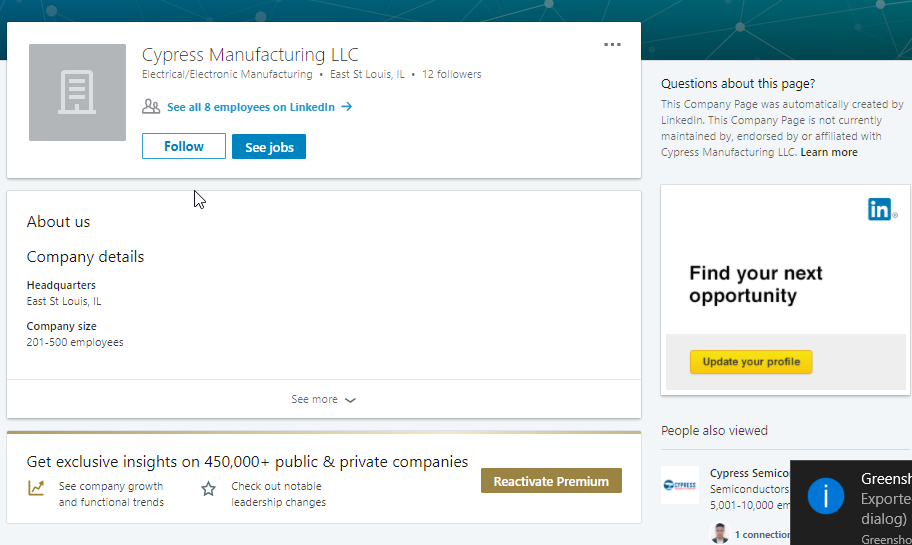The height and width of the screenshot is (545, 912).
Task: Open the three-dot more options menu
Action: point(612,45)
